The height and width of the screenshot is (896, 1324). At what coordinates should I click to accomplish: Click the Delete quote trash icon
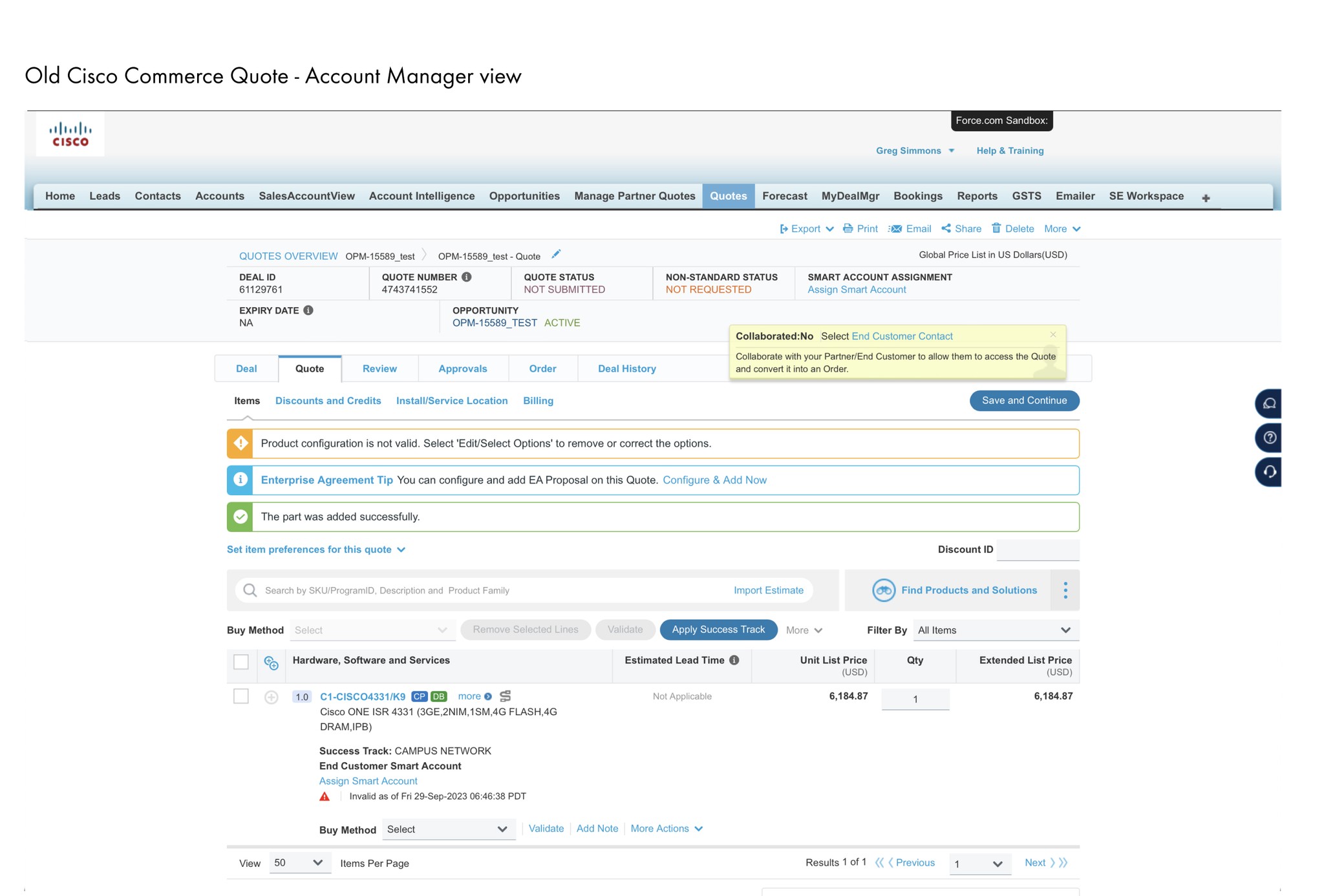coord(996,228)
